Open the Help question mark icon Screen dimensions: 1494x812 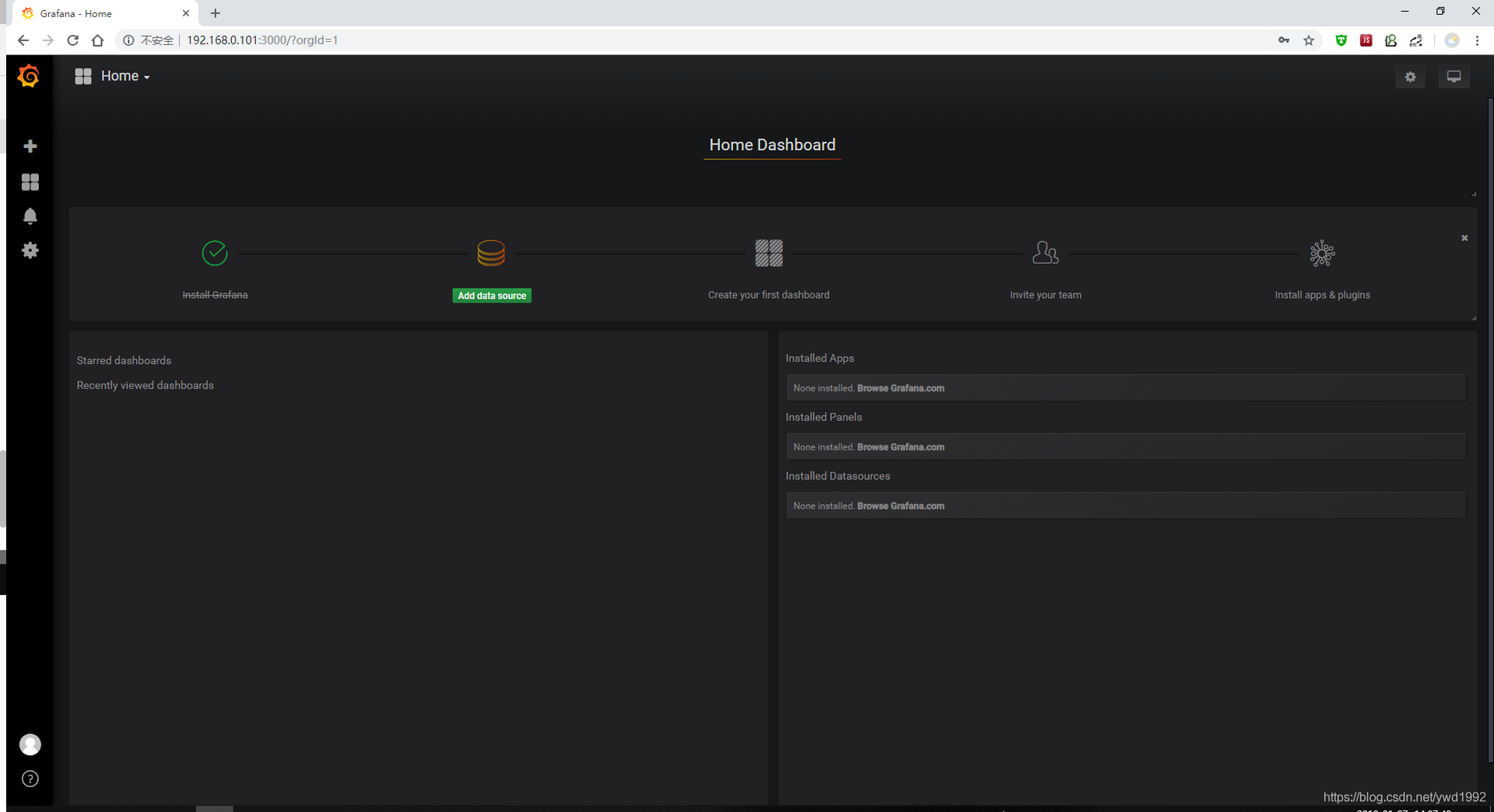pos(30,779)
